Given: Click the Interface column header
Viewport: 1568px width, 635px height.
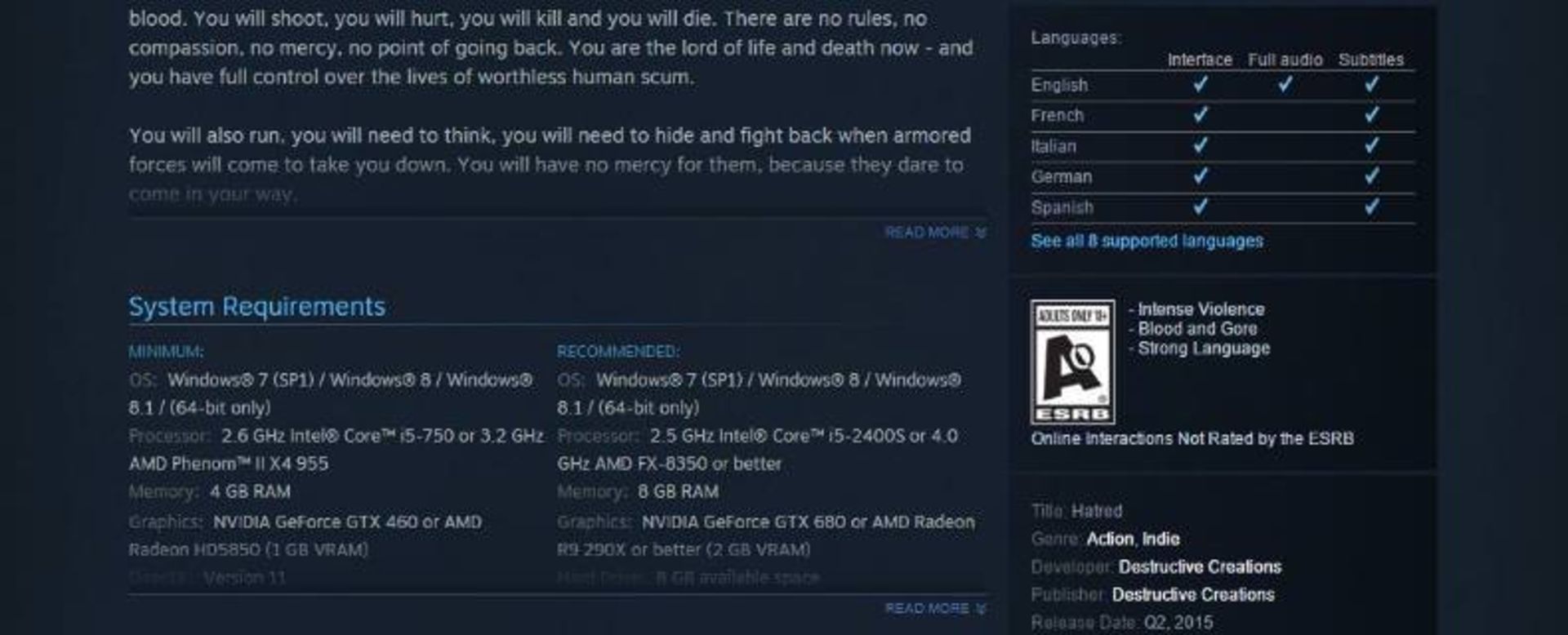Looking at the screenshot, I should (1200, 60).
